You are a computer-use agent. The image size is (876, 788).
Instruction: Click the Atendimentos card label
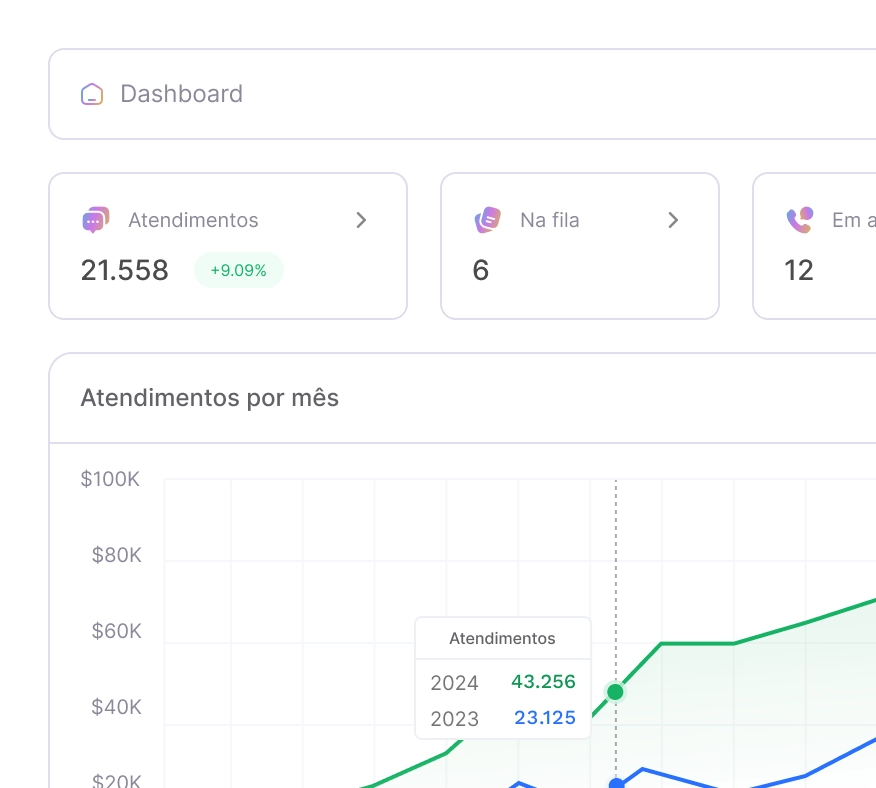(193, 220)
